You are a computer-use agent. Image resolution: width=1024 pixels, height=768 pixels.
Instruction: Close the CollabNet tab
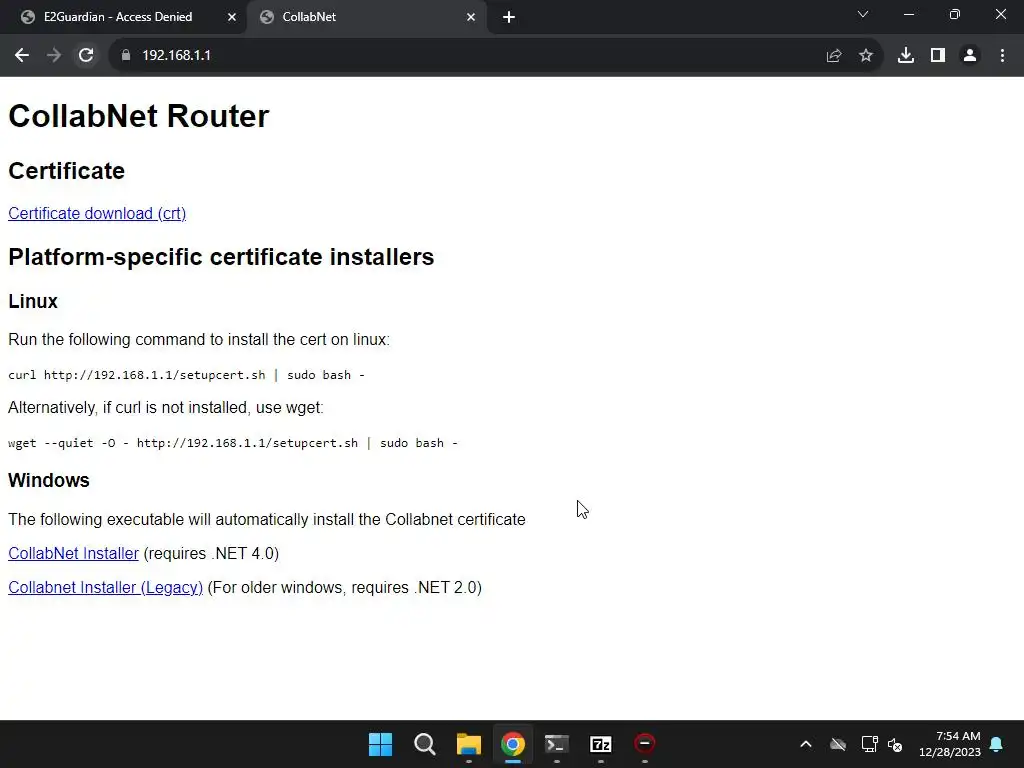[x=471, y=17]
